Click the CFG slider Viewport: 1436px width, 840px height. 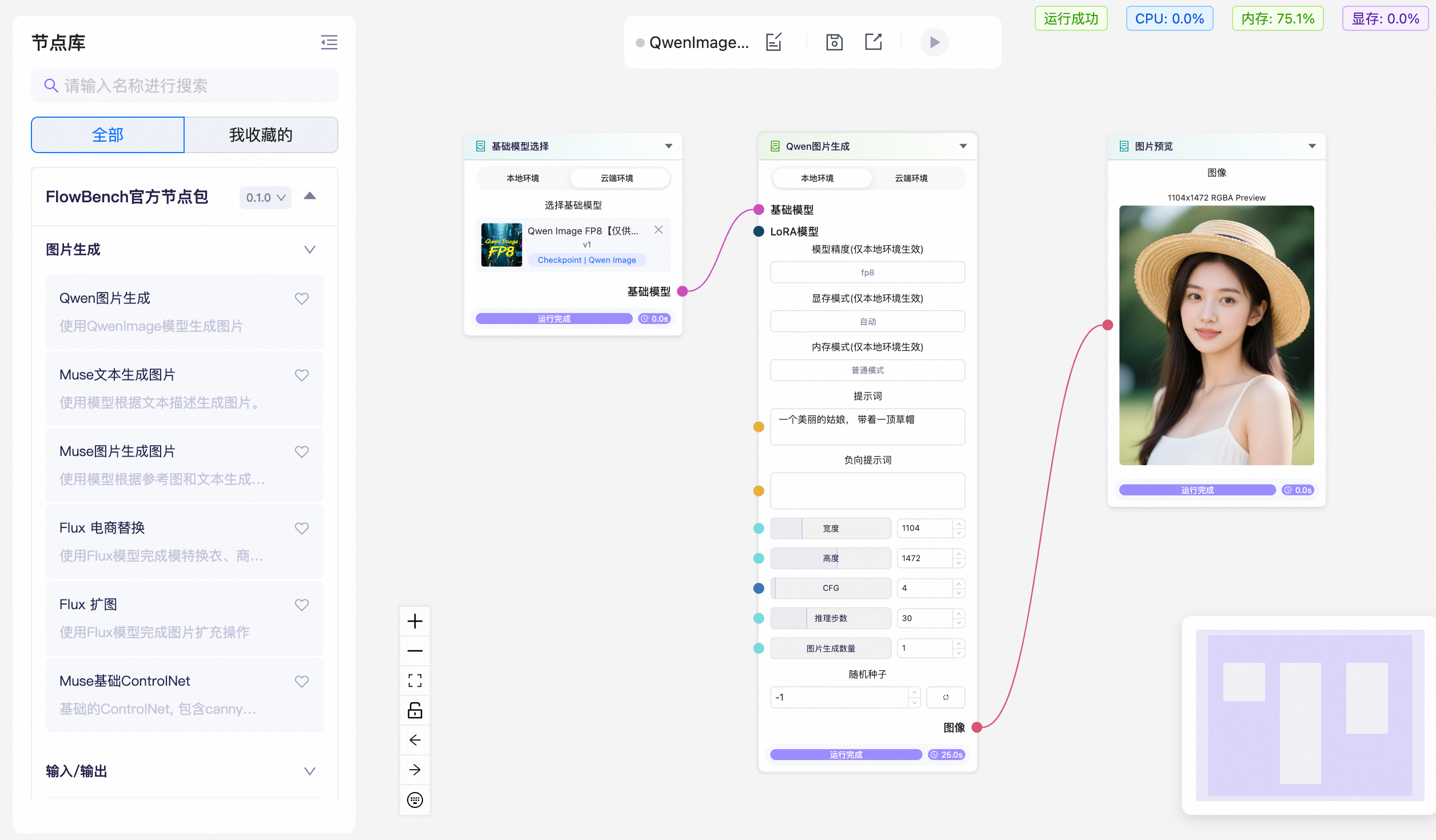coord(830,588)
